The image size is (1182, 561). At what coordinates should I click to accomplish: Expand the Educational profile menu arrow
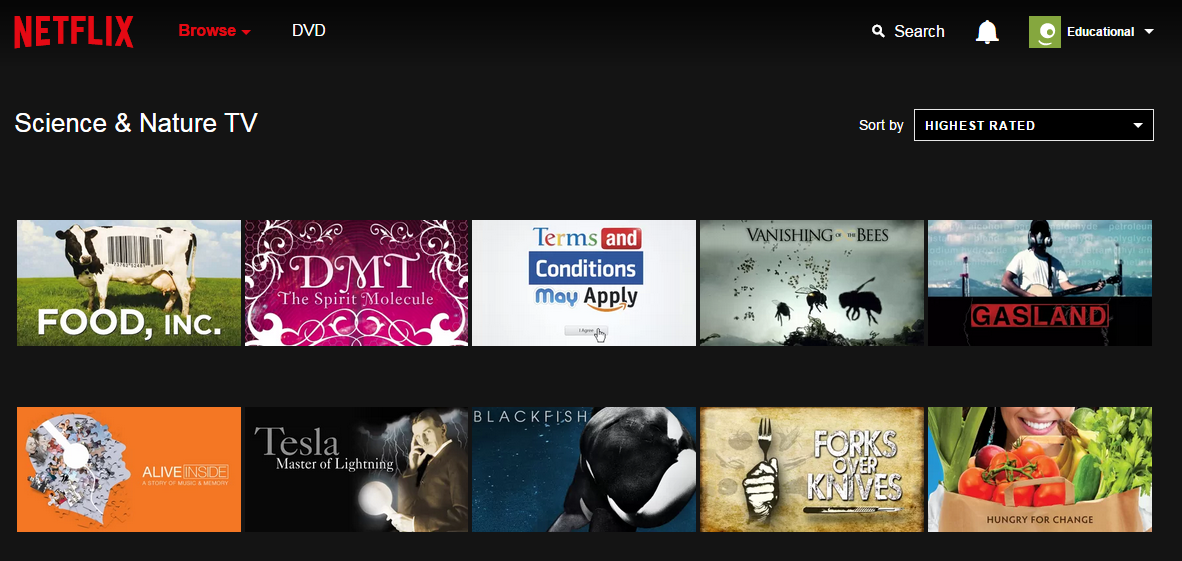pos(1149,32)
